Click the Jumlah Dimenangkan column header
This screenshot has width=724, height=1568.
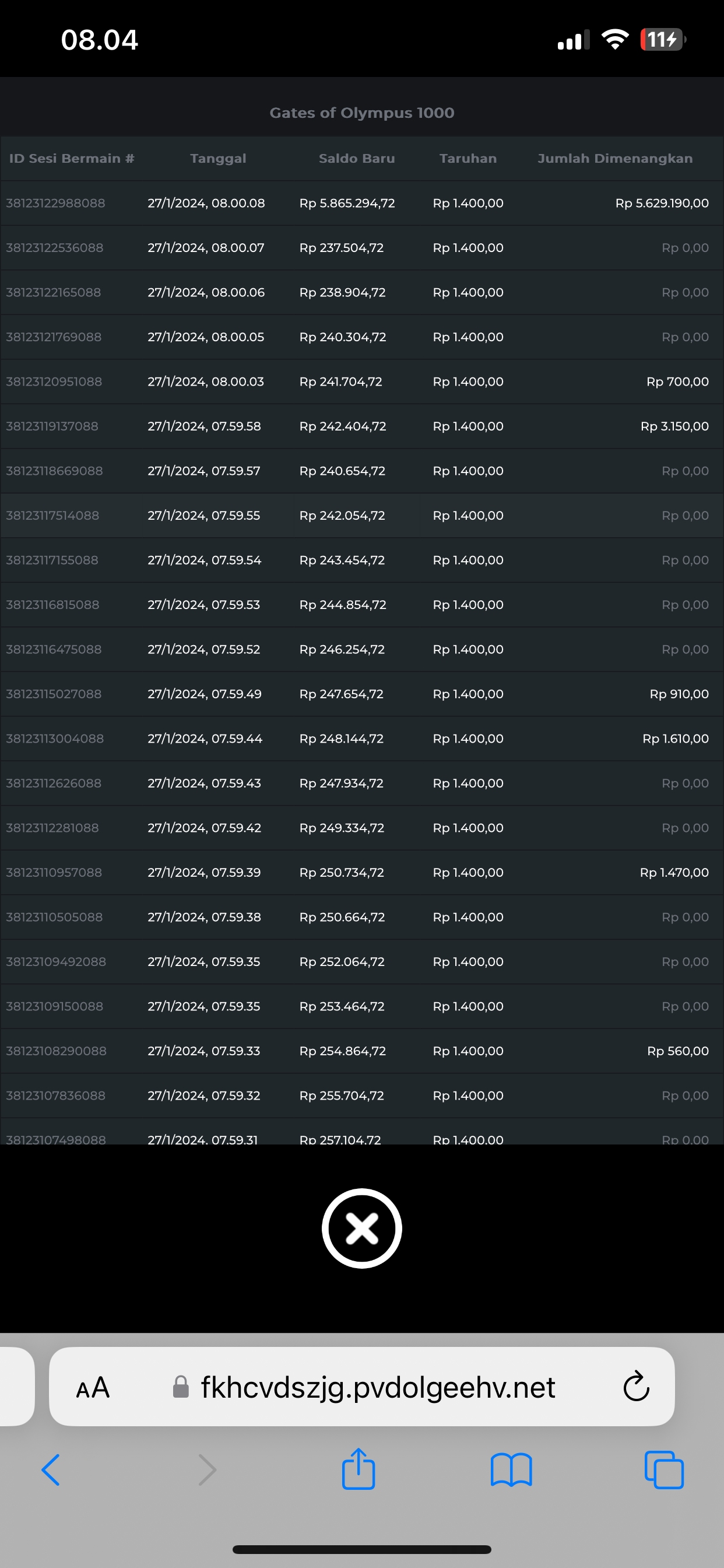point(614,158)
